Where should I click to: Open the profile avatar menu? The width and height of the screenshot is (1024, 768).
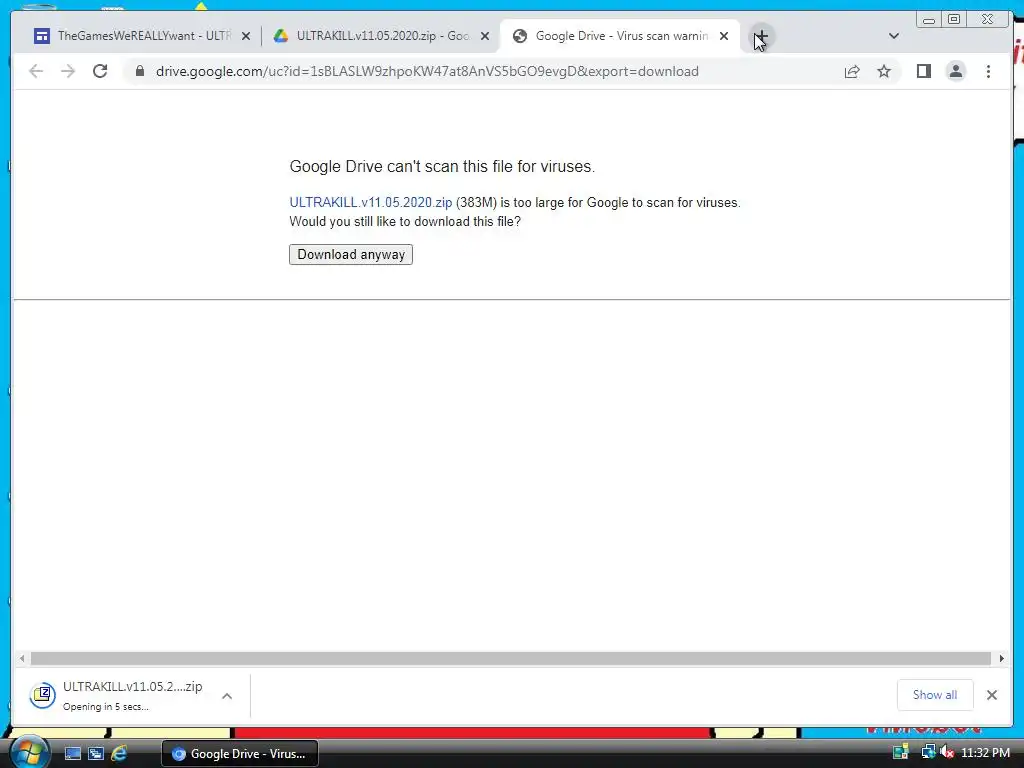pyautogui.click(x=955, y=71)
